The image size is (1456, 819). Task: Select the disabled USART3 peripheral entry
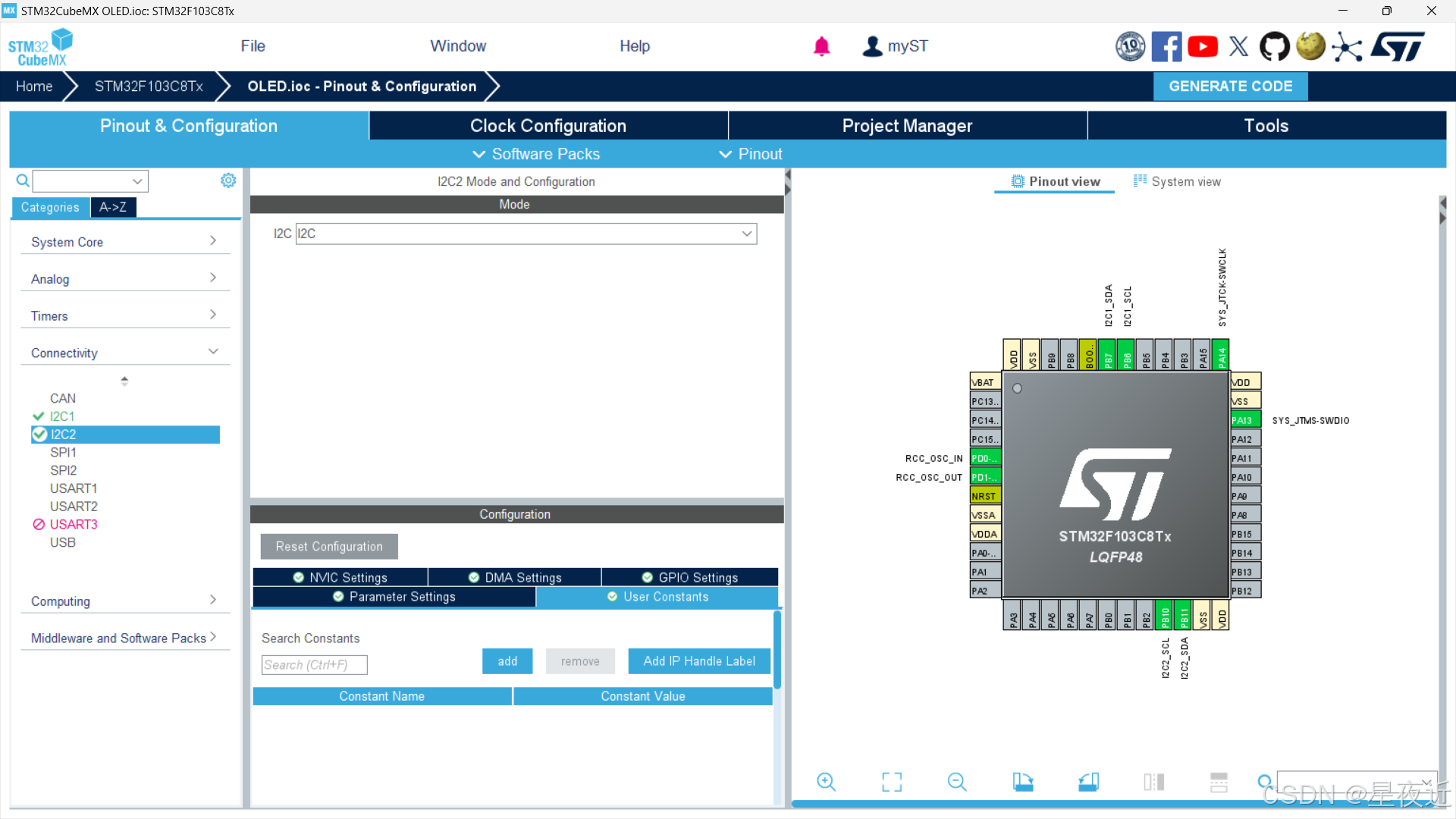[x=73, y=525]
